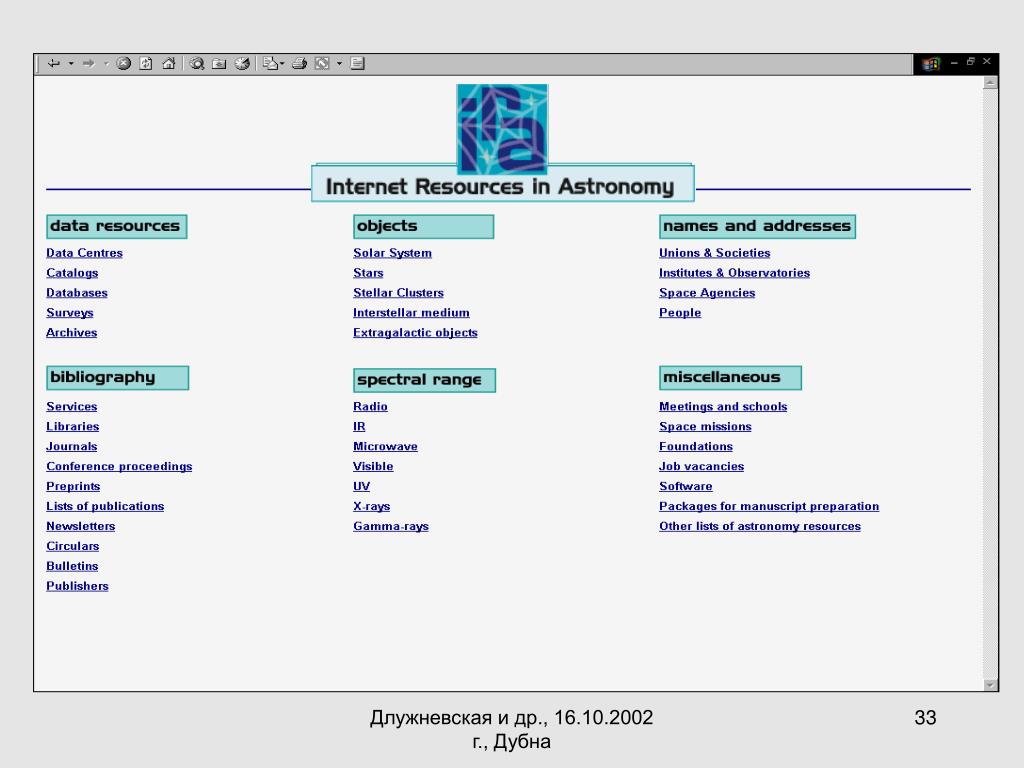Viewport: 1024px width, 768px height.
Task: Open Lists of publications link
Action: pos(104,506)
